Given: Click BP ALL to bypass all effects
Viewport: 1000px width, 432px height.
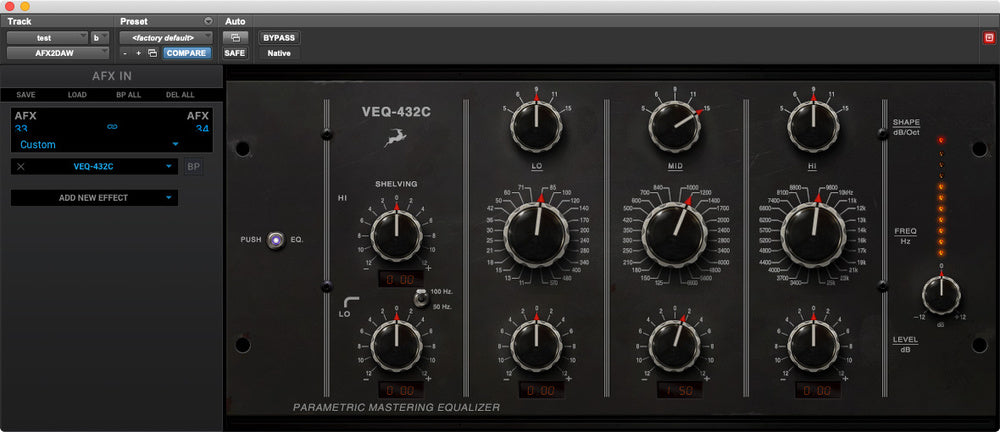Looking at the screenshot, I should point(128,94).
